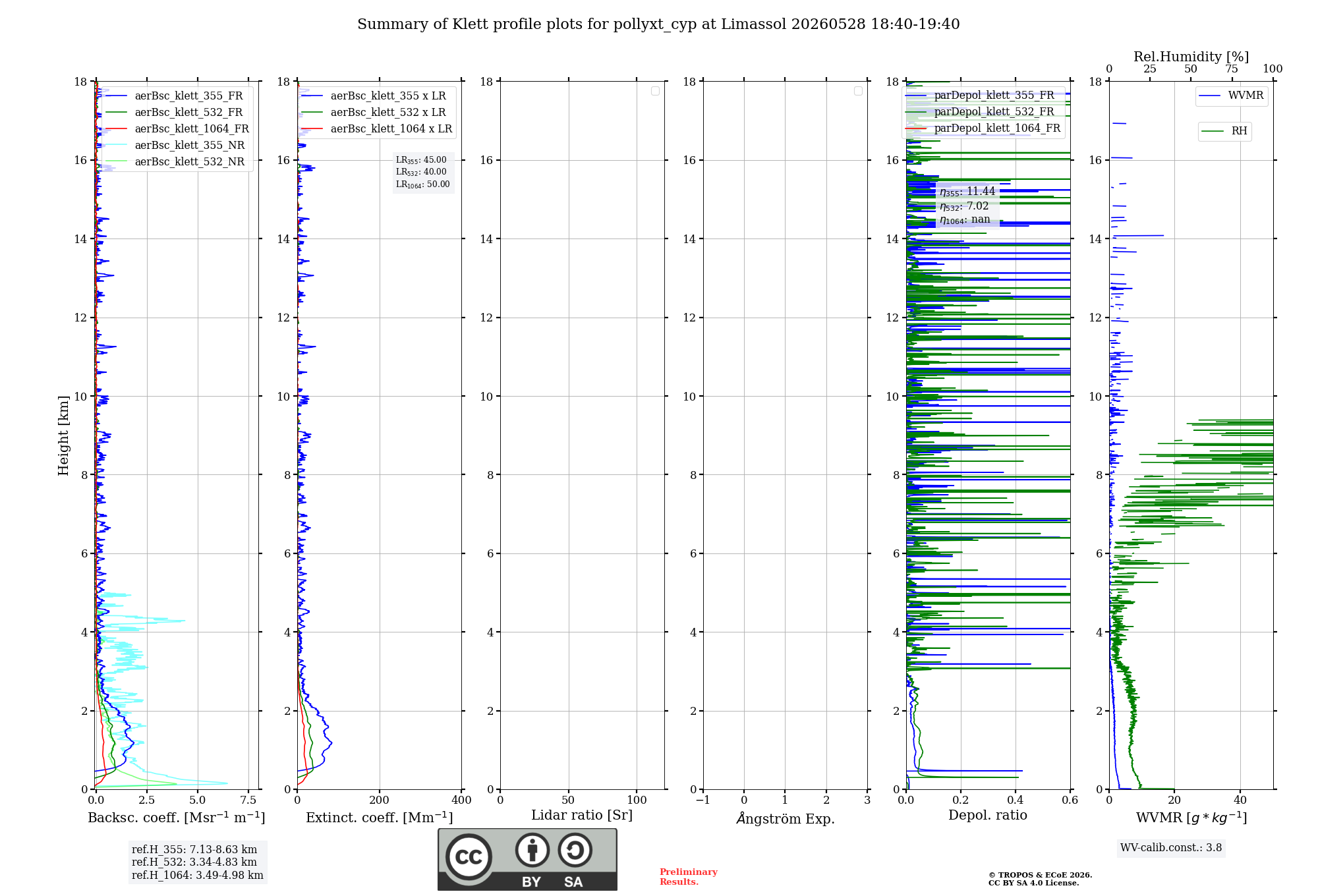Click the η1064: nan value
This screenshot has width=1318, height=896.
[965, 220]
